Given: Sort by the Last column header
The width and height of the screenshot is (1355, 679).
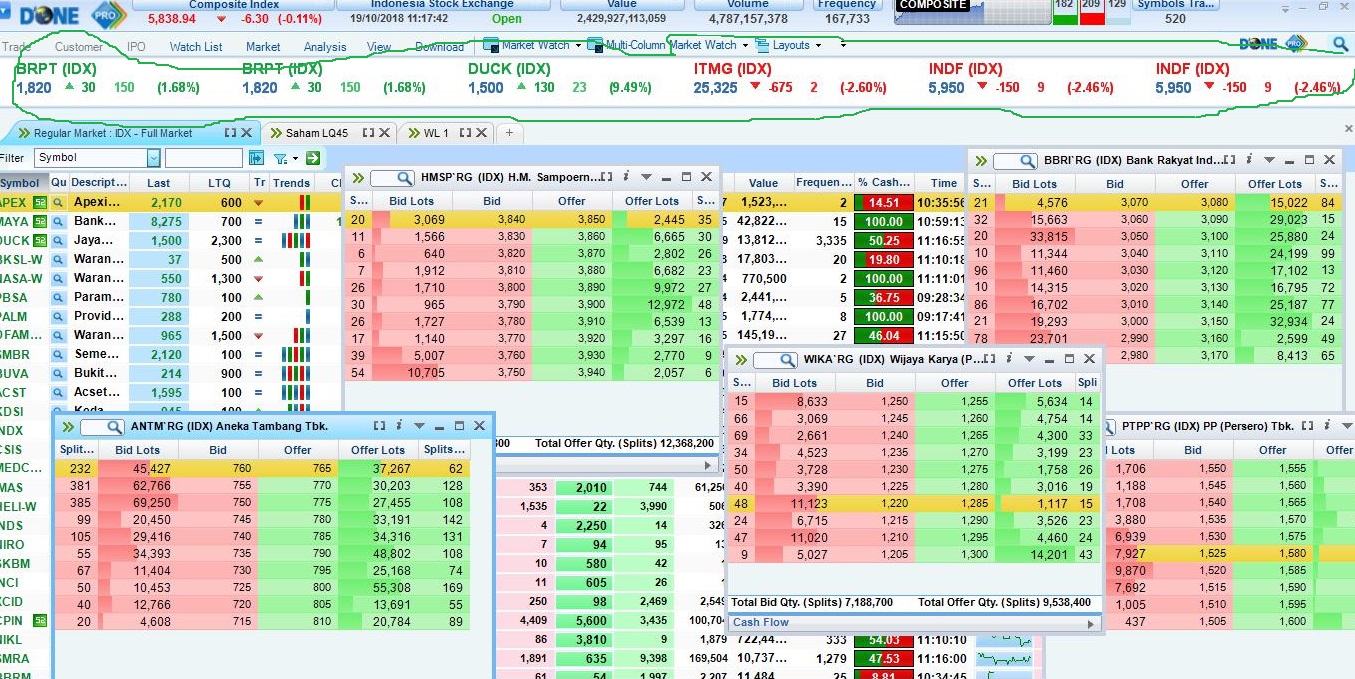Looking at the screenshot, I should [159, 183].
